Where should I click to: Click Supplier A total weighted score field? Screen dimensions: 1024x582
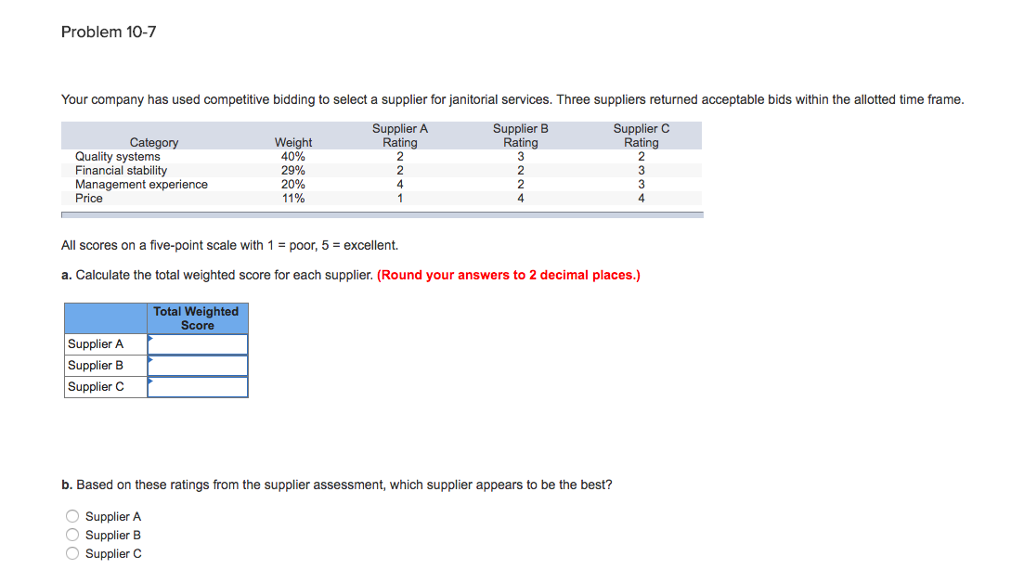[197, 344]
